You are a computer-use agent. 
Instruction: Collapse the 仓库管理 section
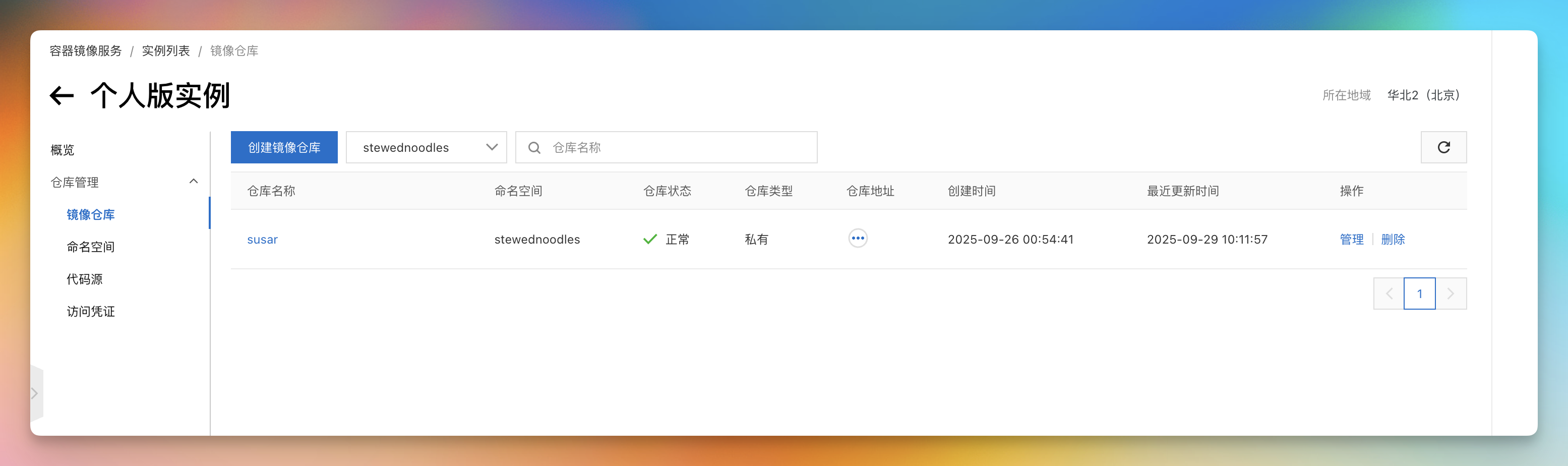pyautogui.click(x=194, y=181)
